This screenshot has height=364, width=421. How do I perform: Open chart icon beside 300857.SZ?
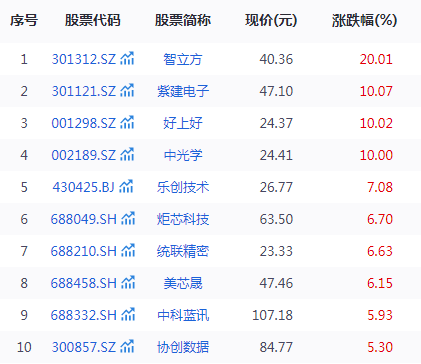coord(127,347)
